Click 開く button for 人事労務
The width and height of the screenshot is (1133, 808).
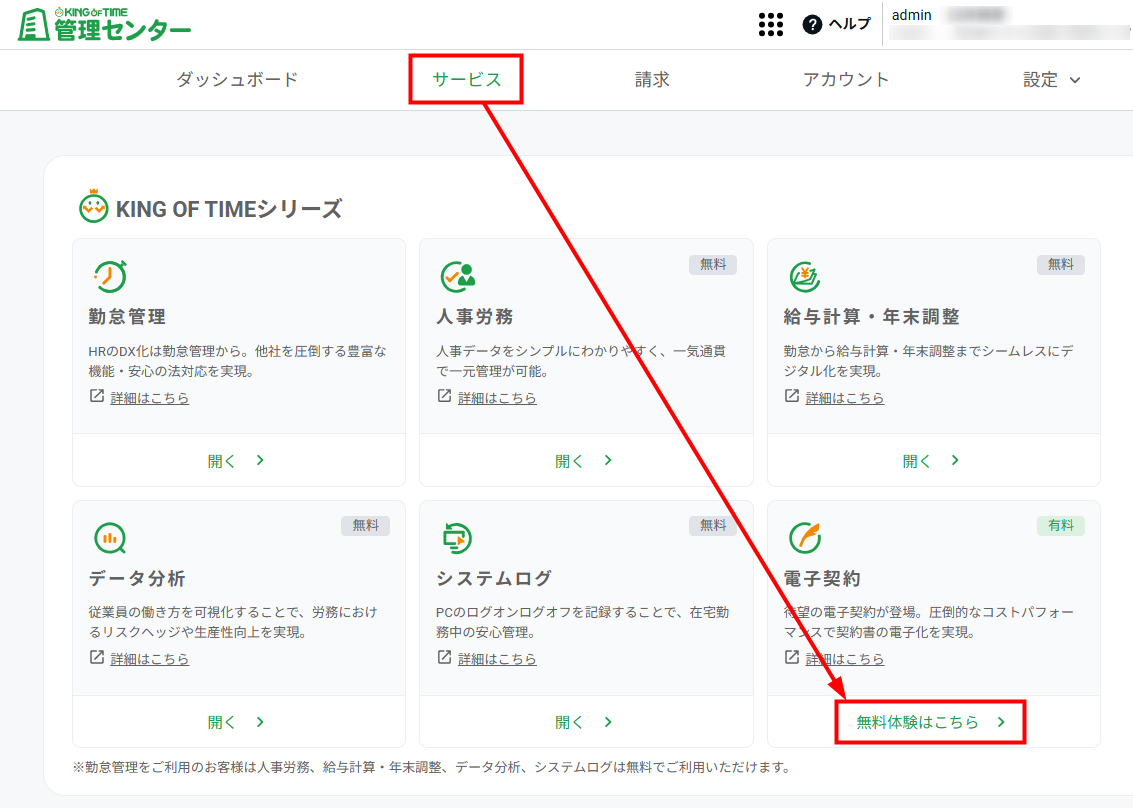coord(586,460)
